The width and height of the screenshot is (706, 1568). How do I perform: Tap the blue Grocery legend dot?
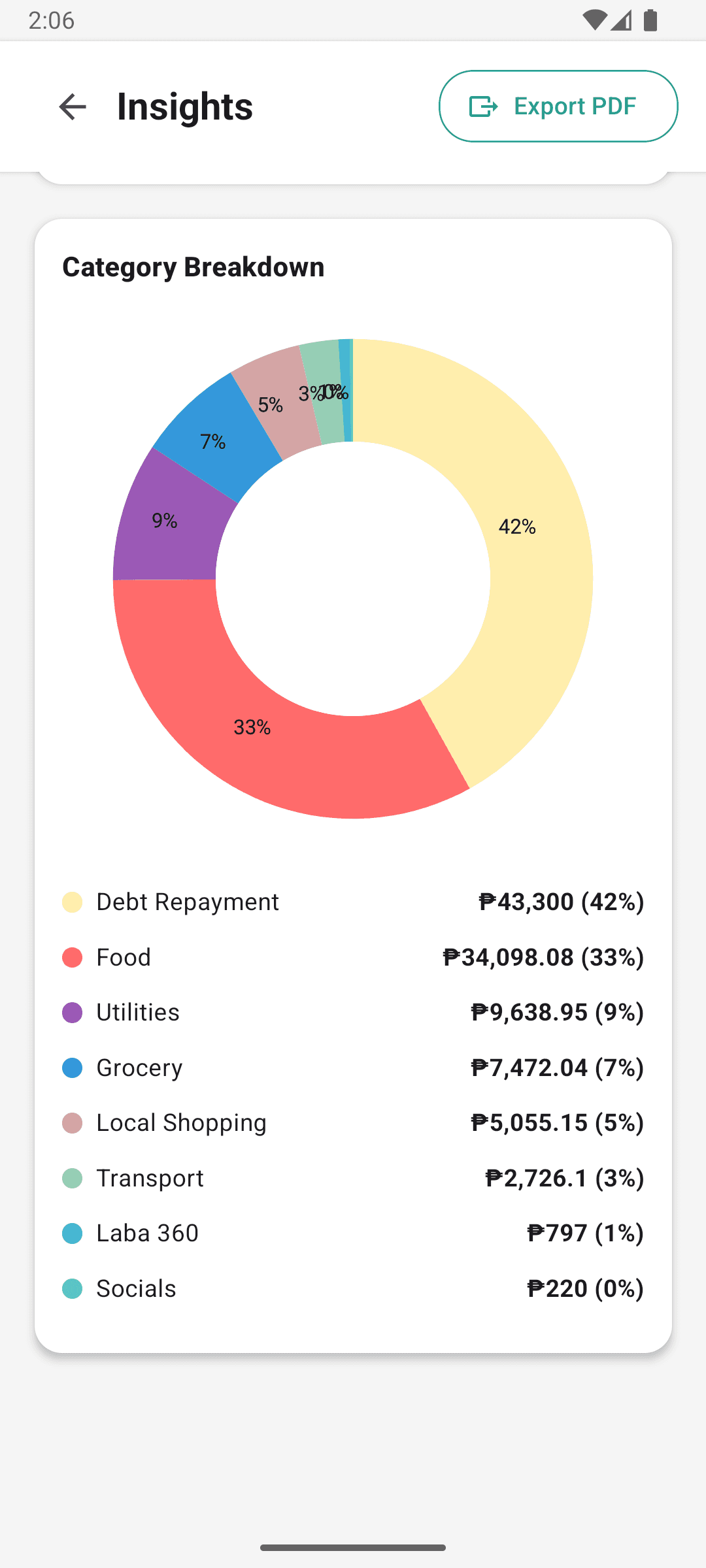tap(72, 1068)
